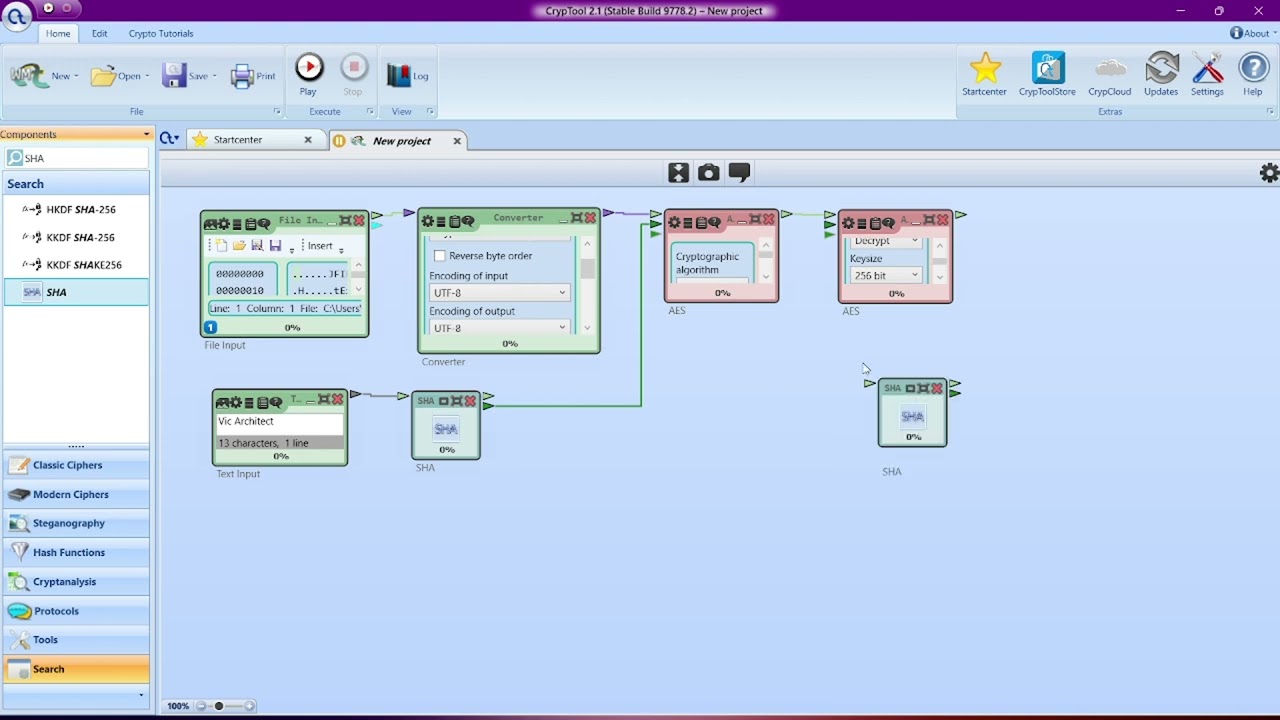Open the Settings from the ribbon
Viewport: 1280px width, 720px height.
pos(1207,75)
